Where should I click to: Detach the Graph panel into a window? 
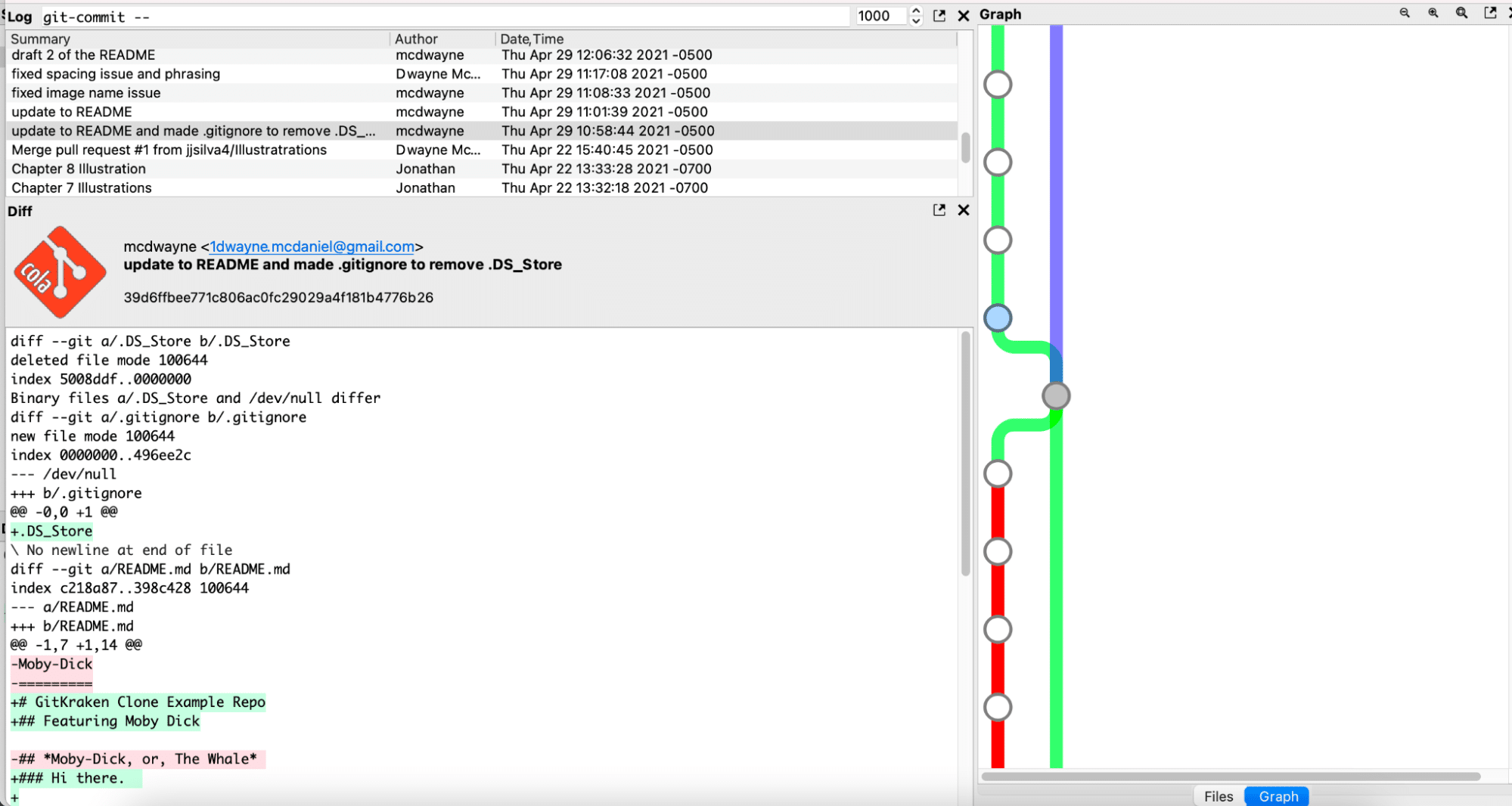coord(1490,13)
